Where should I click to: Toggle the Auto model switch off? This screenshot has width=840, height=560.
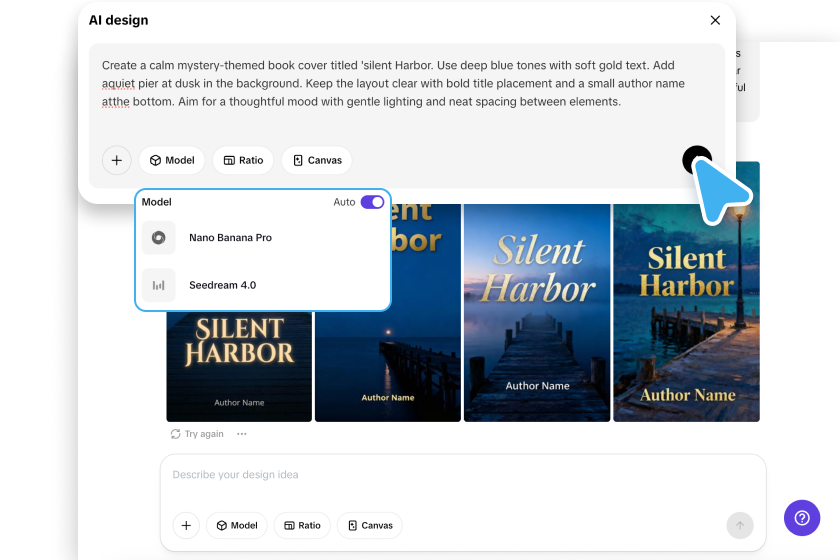click(372, 202)
